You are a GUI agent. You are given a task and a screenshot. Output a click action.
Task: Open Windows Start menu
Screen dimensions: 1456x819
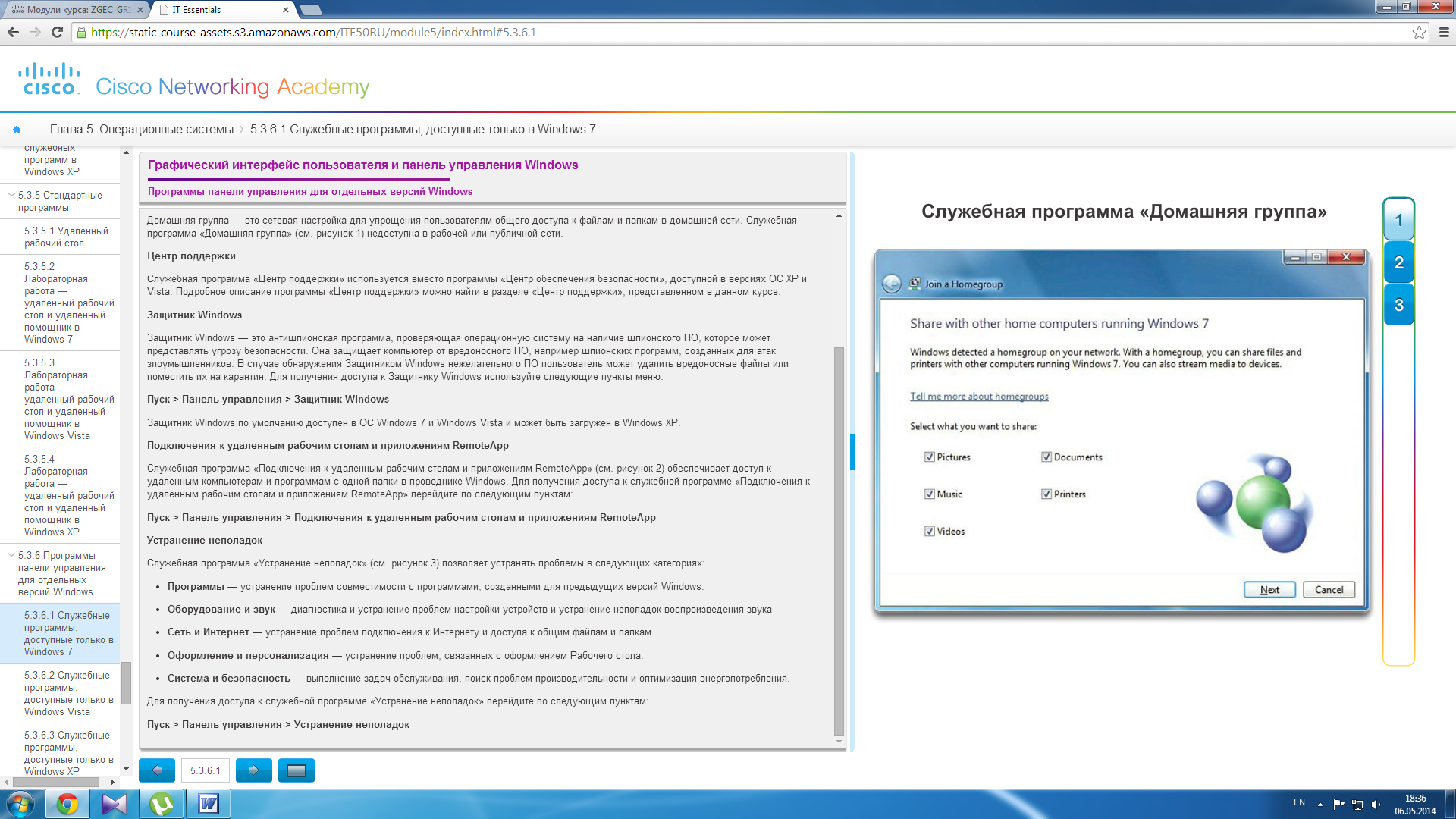(x=20, y=804)
